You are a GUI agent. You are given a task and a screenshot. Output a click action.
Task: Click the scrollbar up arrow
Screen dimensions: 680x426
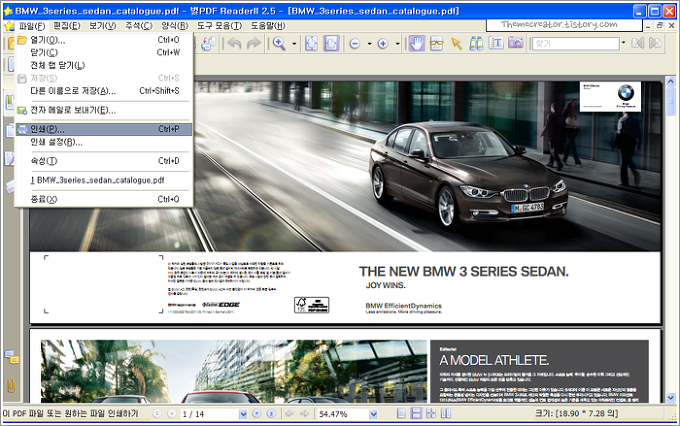pyautogui.click(x=670, y=82)
